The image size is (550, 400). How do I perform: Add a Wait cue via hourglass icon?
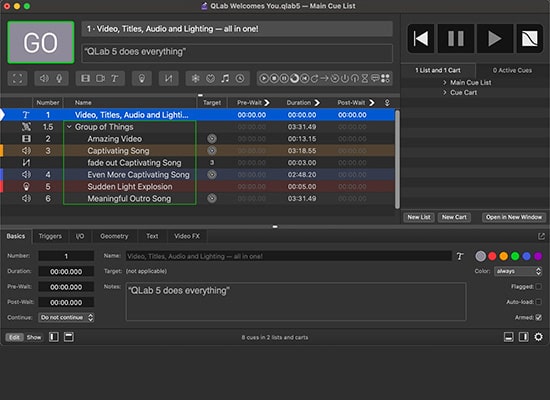[x=365, y=78]
